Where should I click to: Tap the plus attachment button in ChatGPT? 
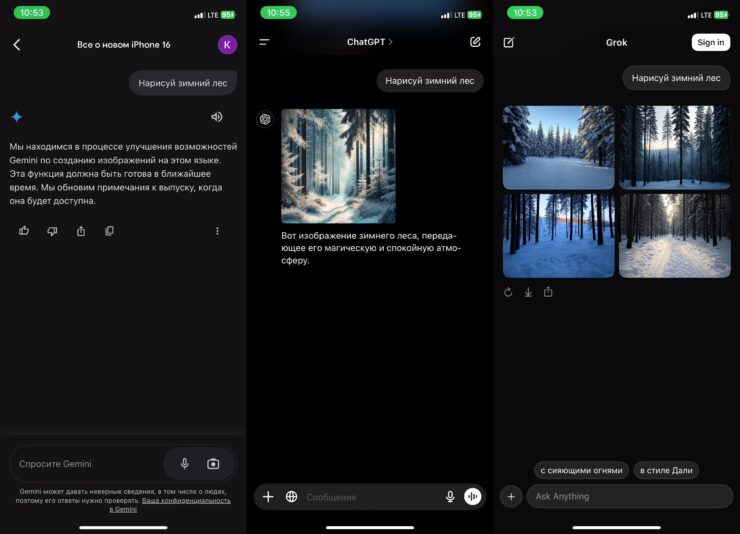268,497
